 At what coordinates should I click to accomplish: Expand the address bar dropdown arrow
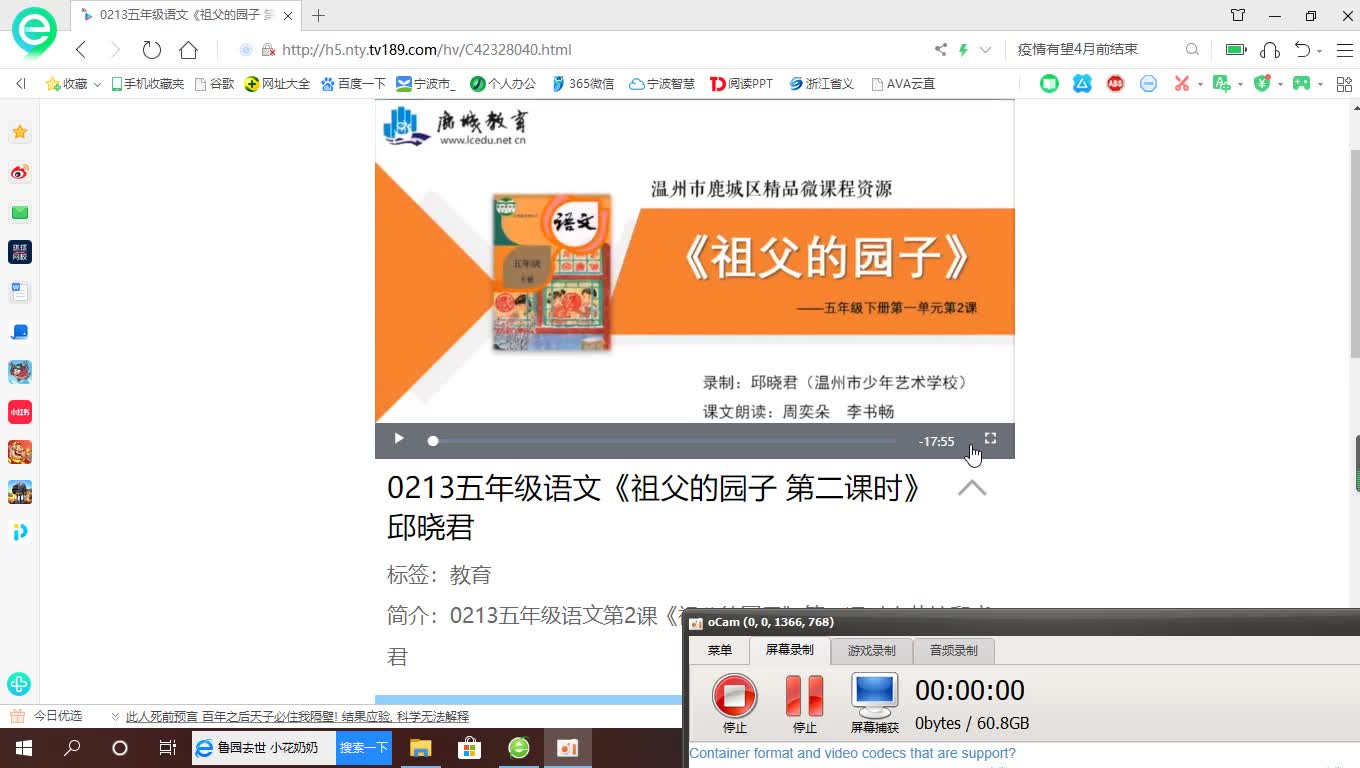tap(986, 50)
